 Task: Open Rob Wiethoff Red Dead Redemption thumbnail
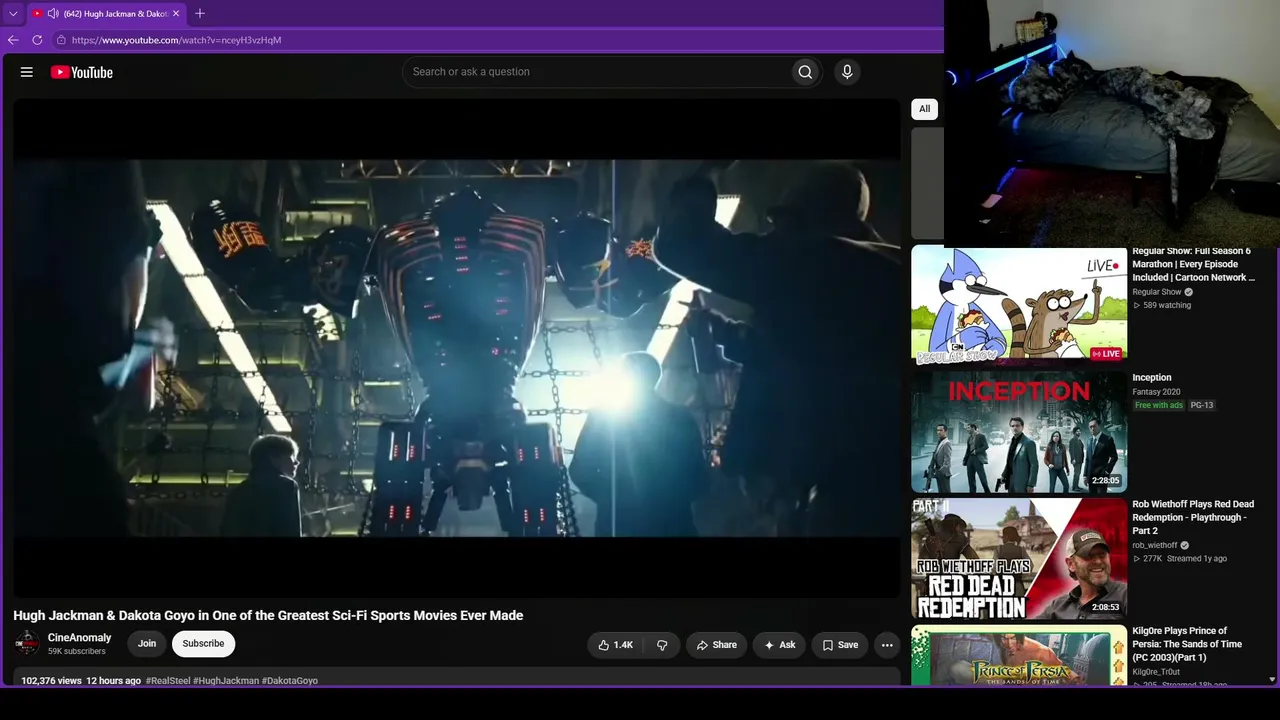pos(1019,559)
